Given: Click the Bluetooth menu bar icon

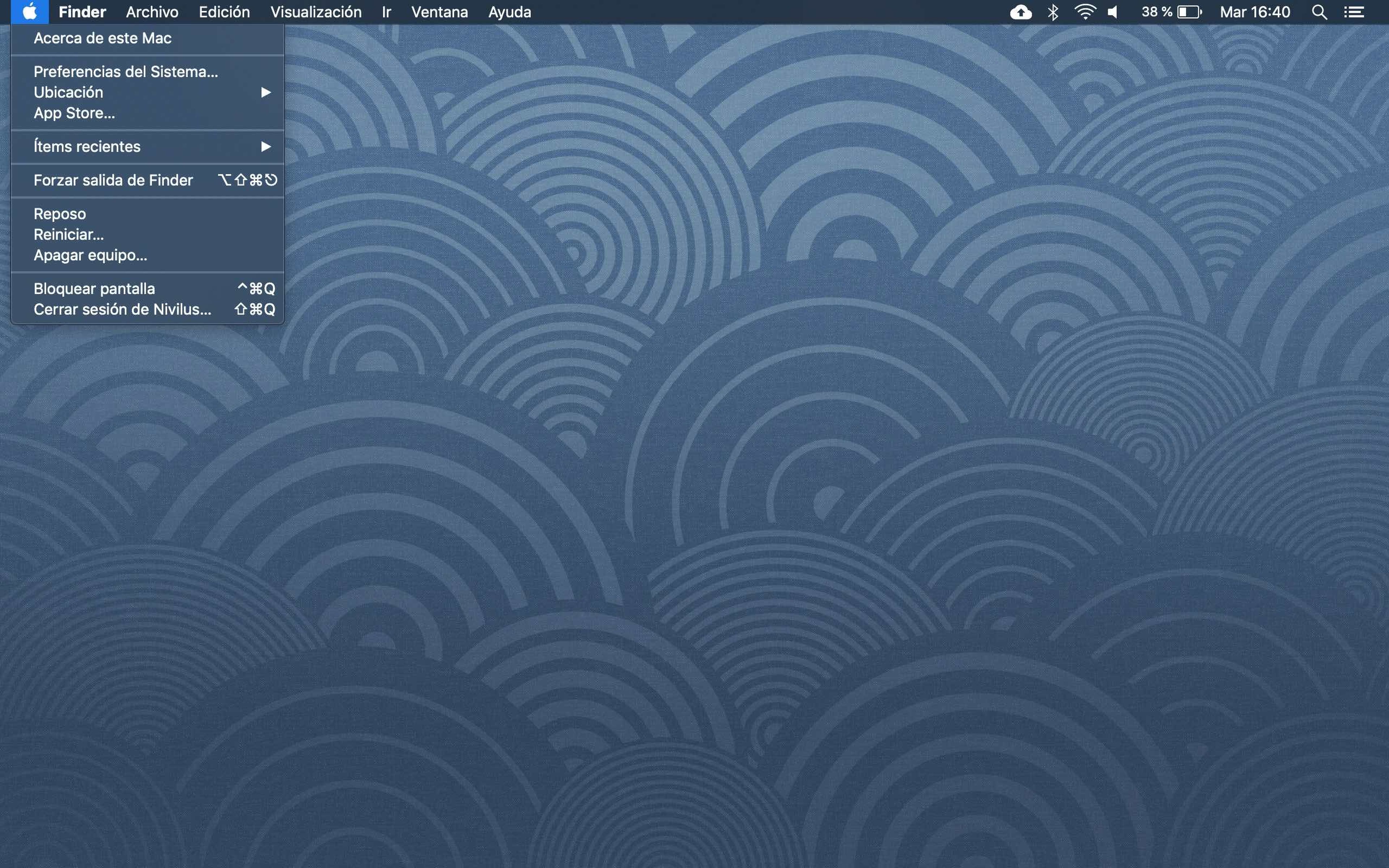Looking at the screenshot, I should [1053, 12].
